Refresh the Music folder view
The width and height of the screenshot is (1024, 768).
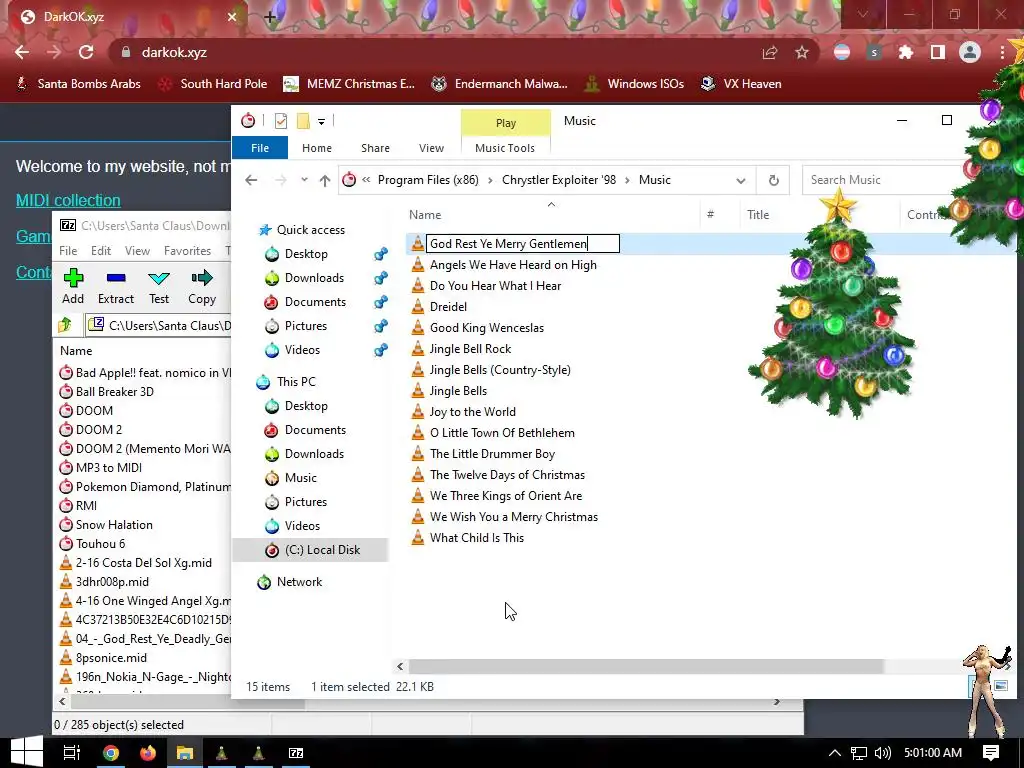pos(773,180)
